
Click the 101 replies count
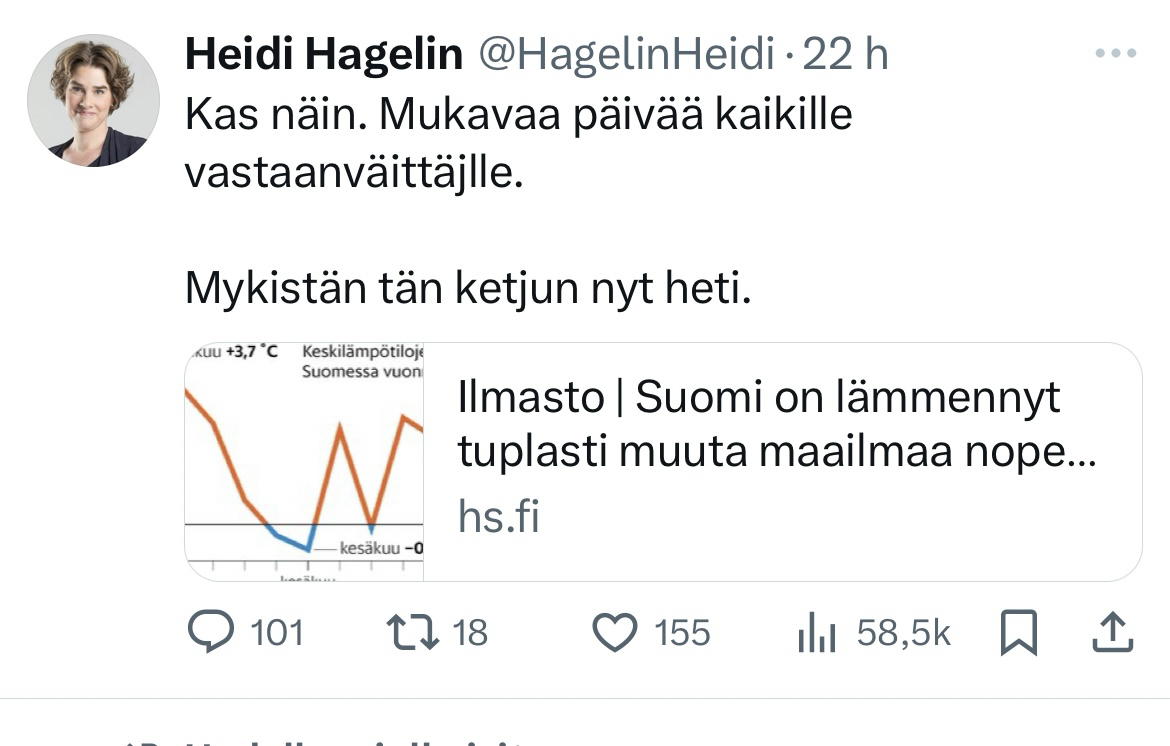pyautogui.click(x=275, y=633)
